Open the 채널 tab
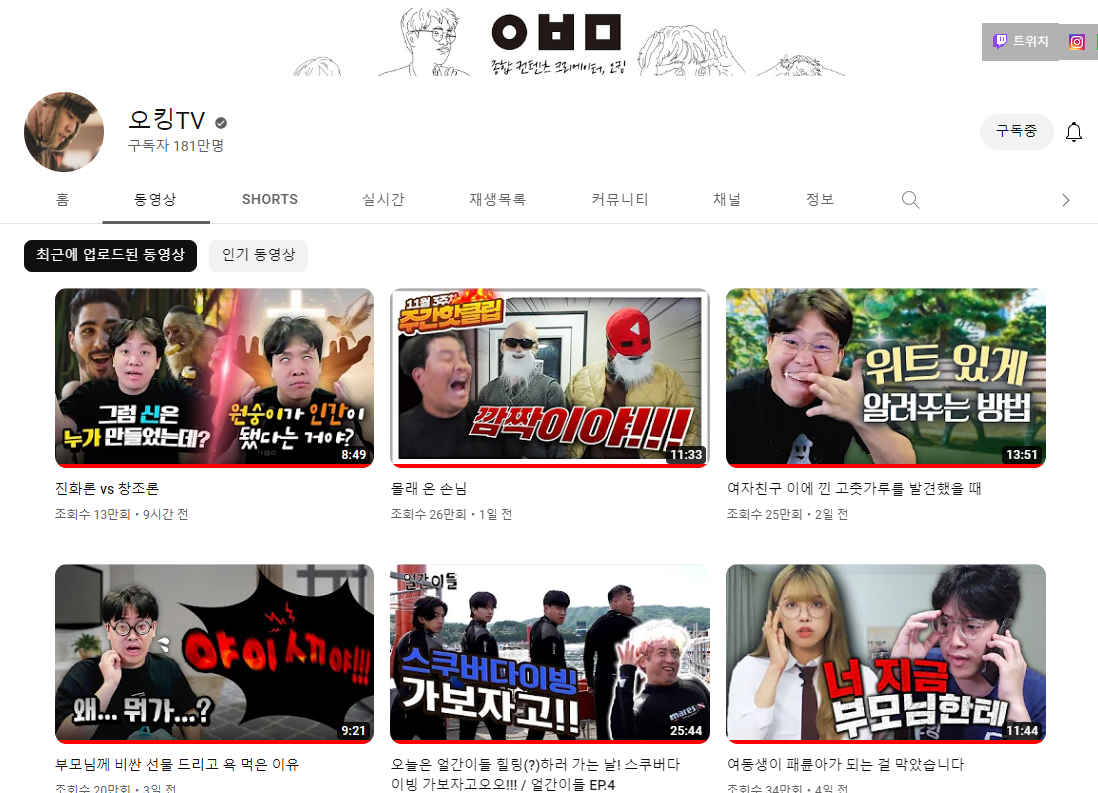The image size is (1098, 793). (727, 200)
